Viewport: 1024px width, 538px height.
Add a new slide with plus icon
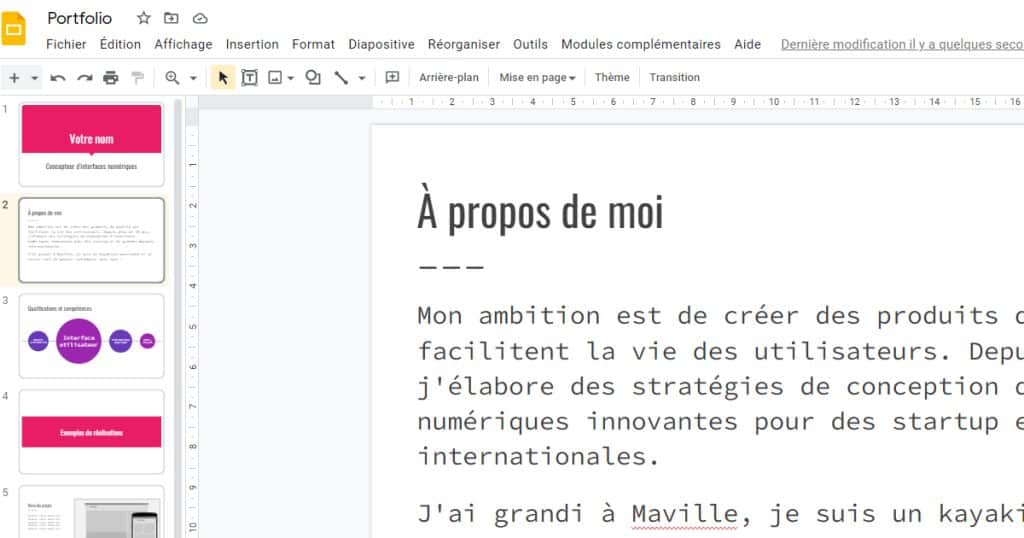[x=14, y=78]
